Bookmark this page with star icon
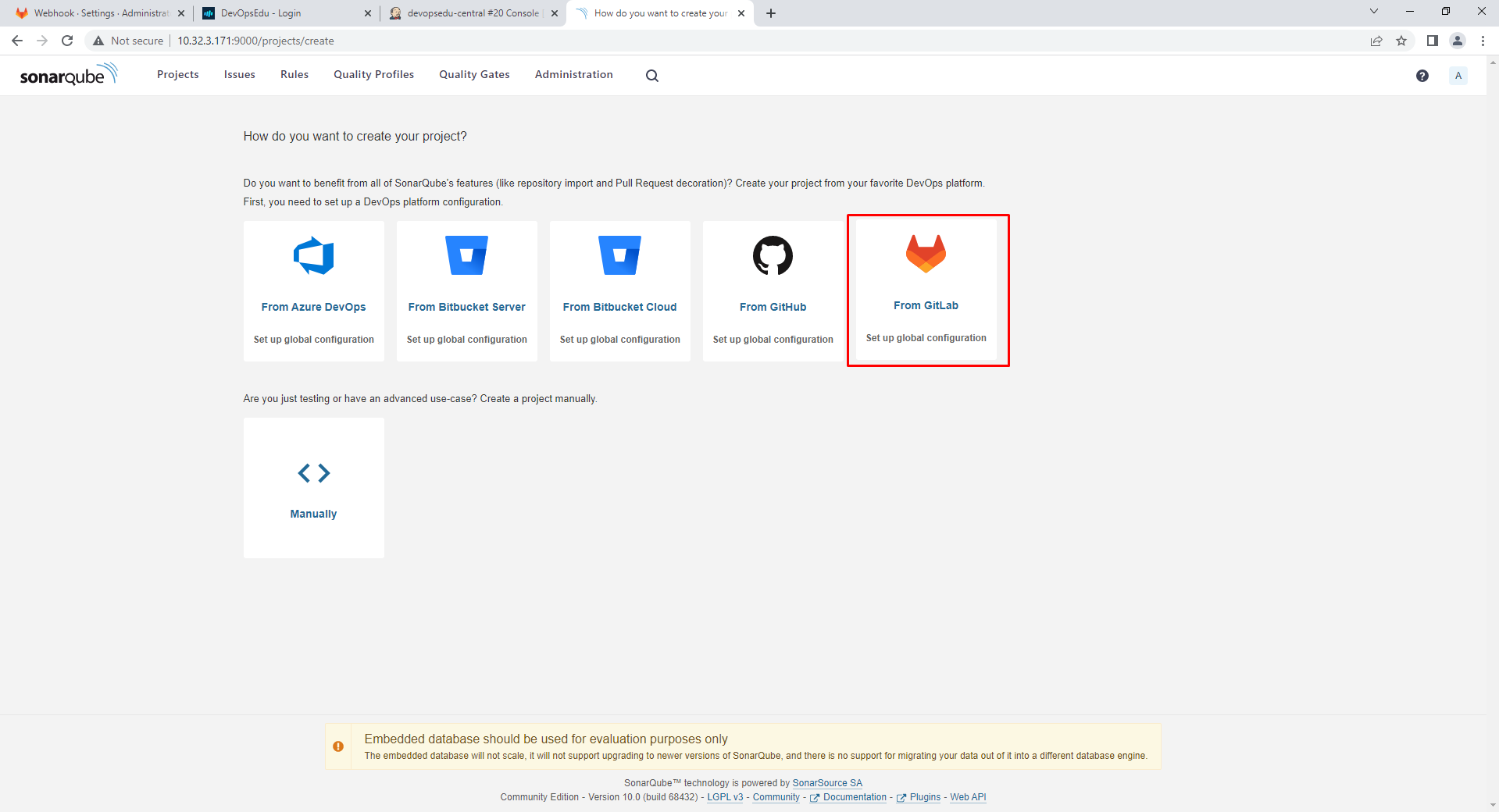1499x812 pixels. (1401, 41)
